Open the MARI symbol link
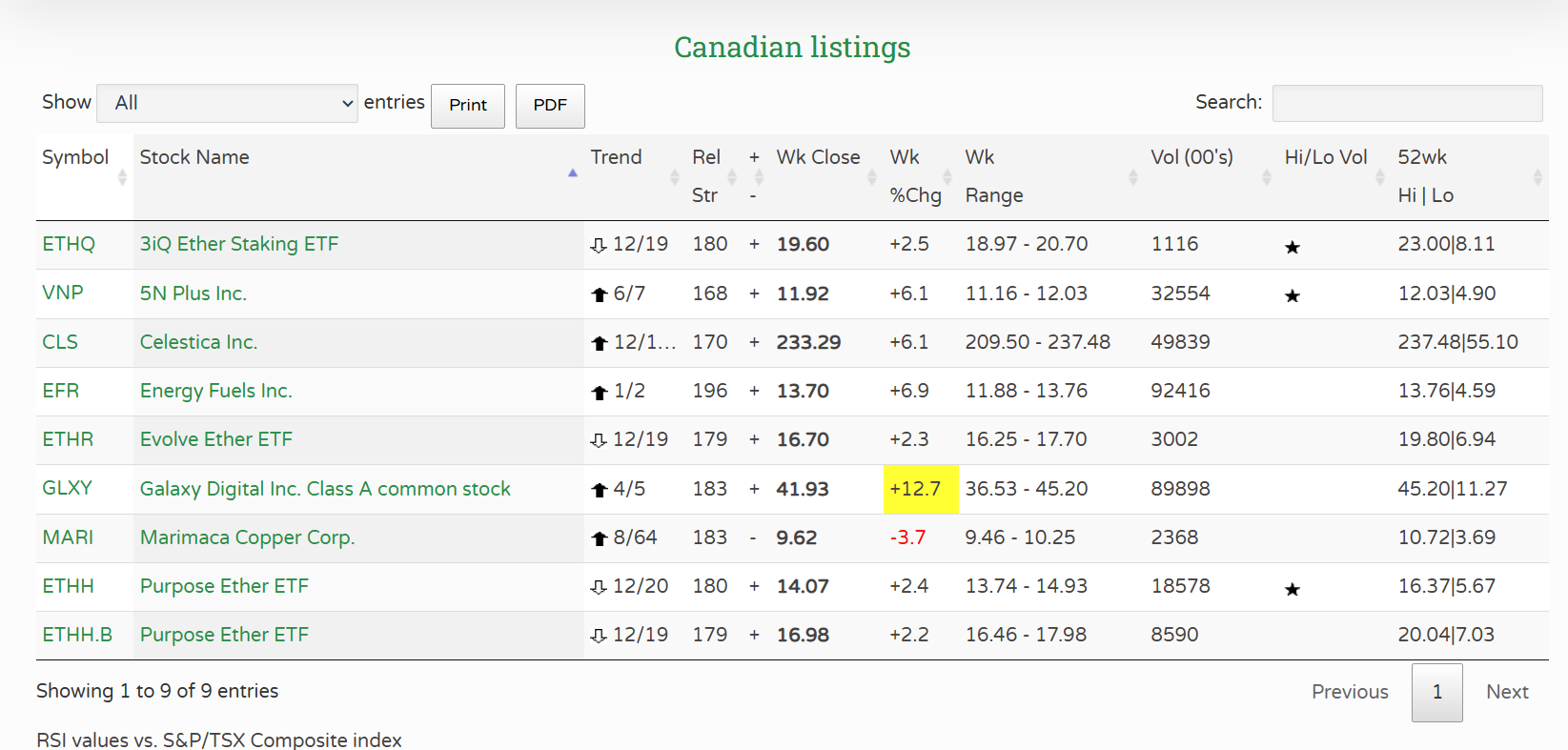The width and height of the screenshot is (1568, 750). coord(68,537)
